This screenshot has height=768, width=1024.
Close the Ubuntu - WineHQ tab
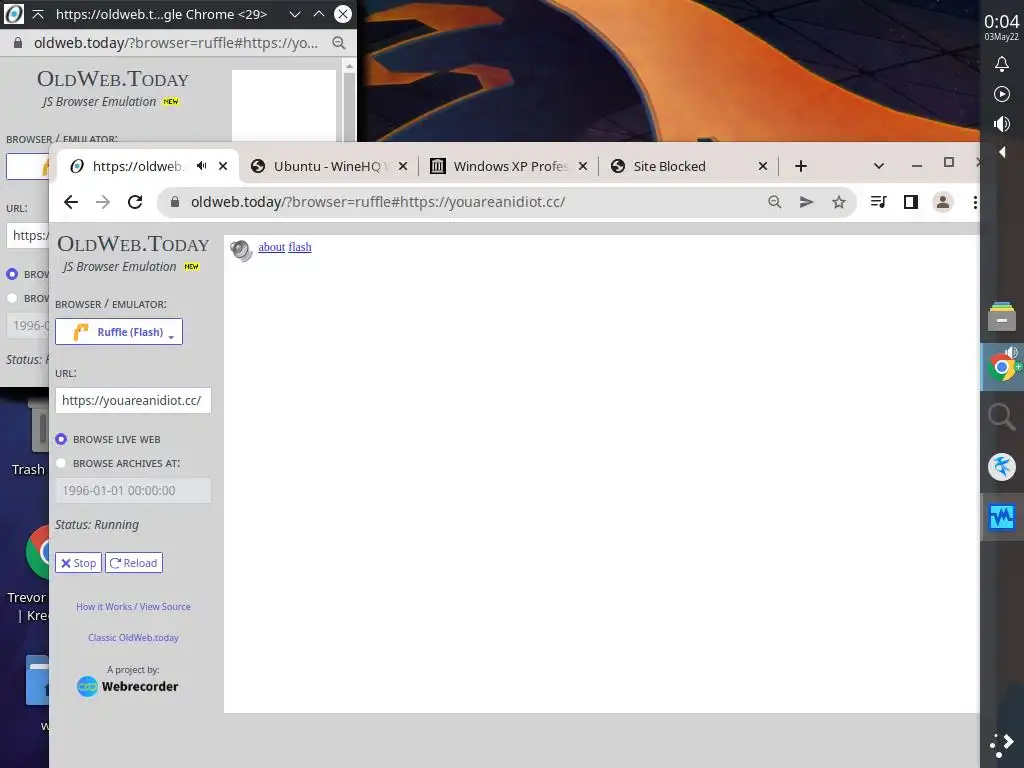click(403, 166)
